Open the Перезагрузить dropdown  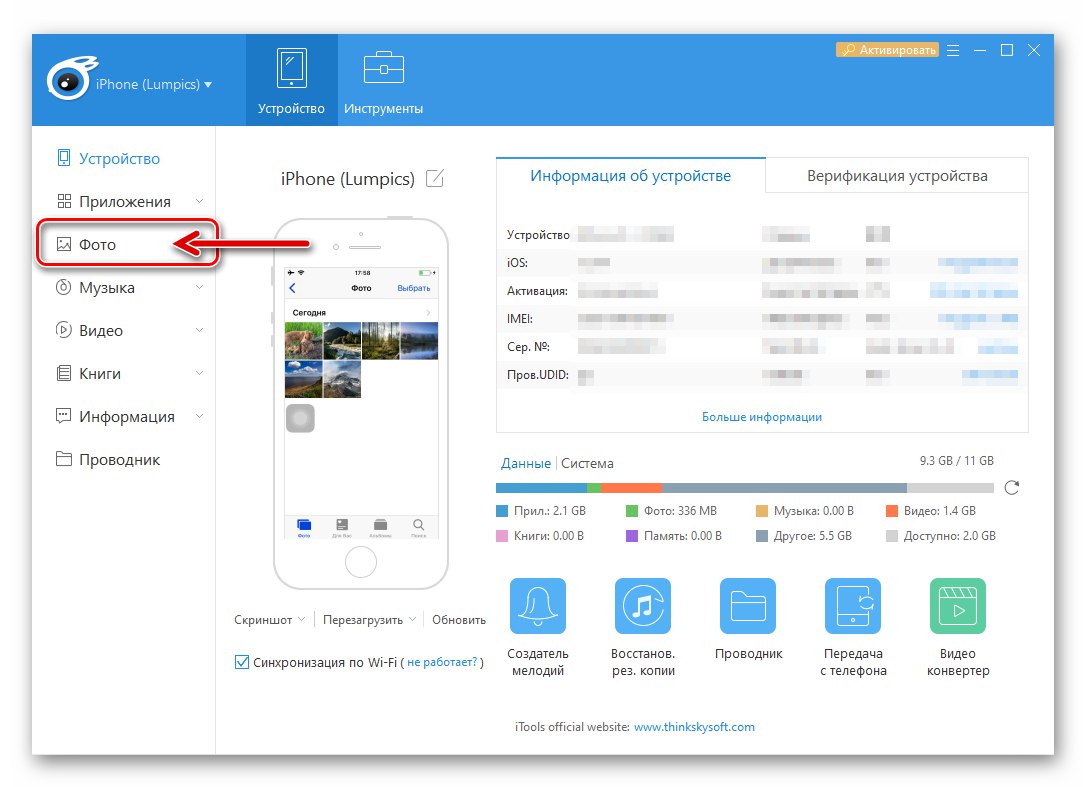369,620
